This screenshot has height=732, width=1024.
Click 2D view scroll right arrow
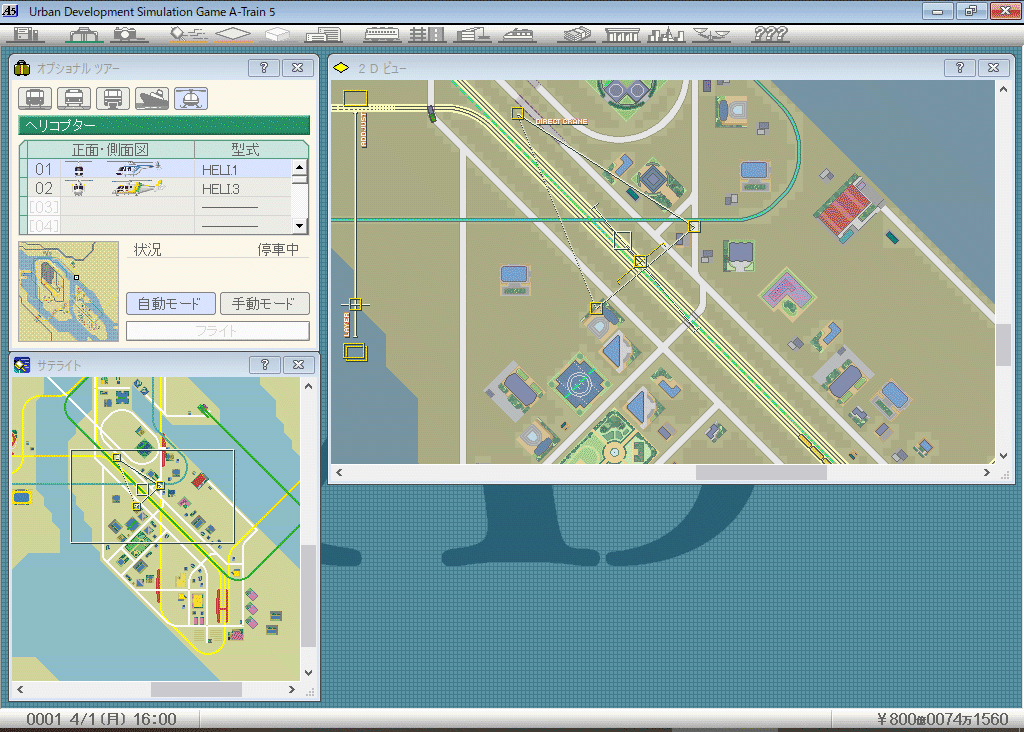click(987, 472)
